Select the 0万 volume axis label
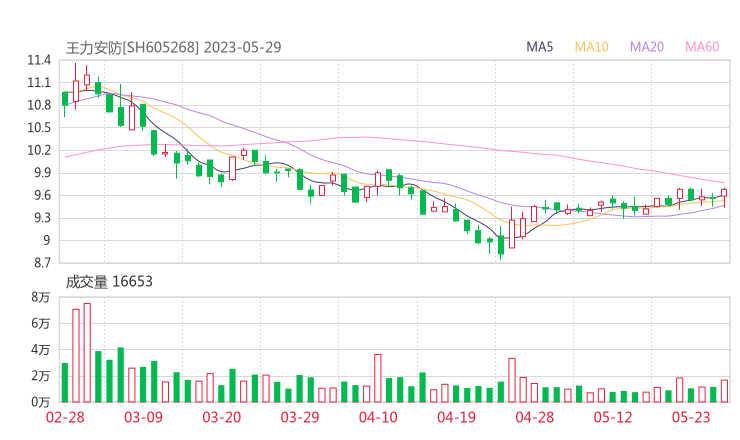This screenshot has height=440, width=740. coord(41,402)
